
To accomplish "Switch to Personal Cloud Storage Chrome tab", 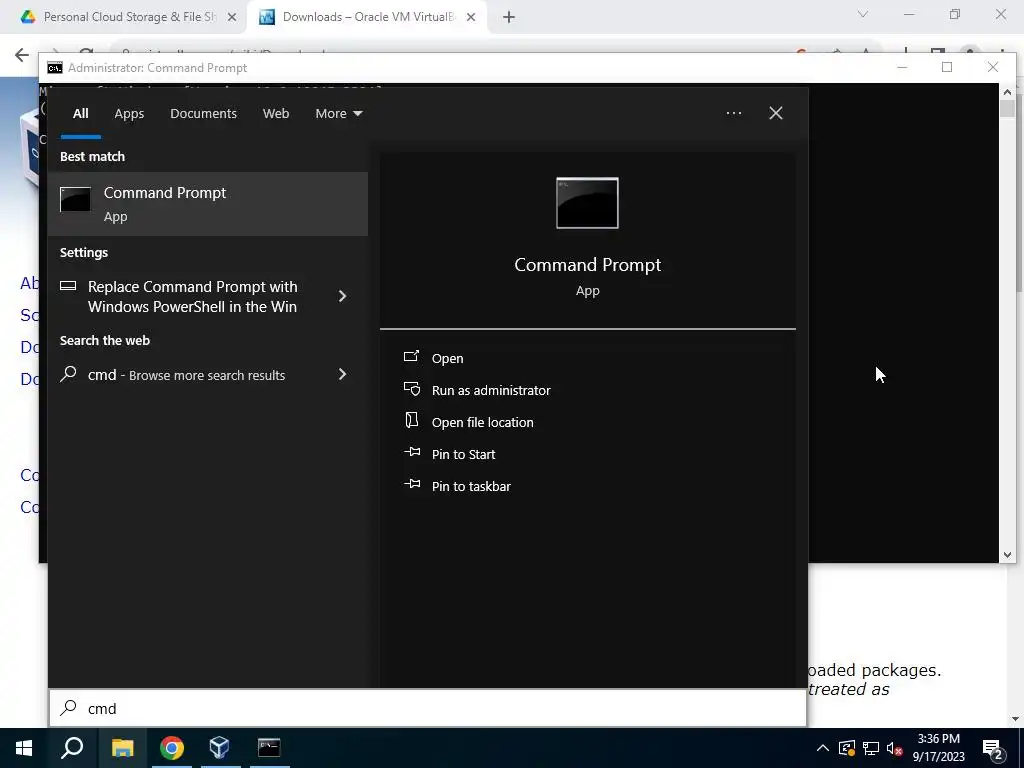I will point(129,17).
